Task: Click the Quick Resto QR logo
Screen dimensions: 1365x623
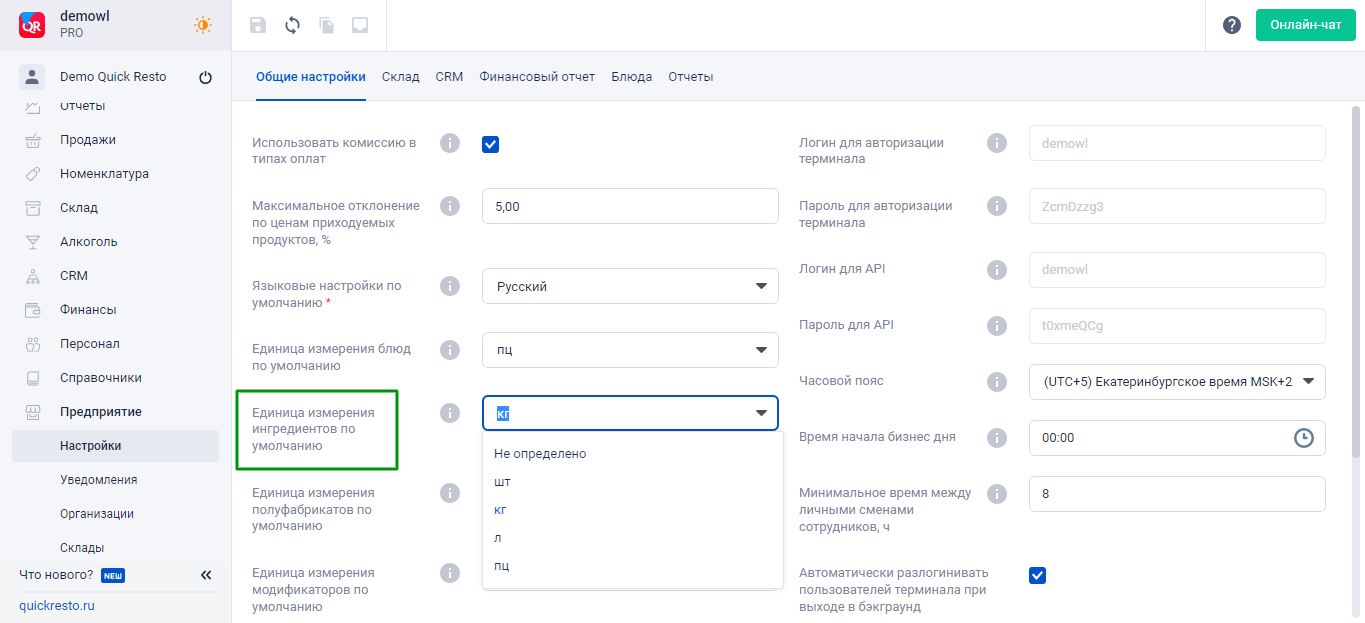Action: pyautogui.click(x=32, y=25)
